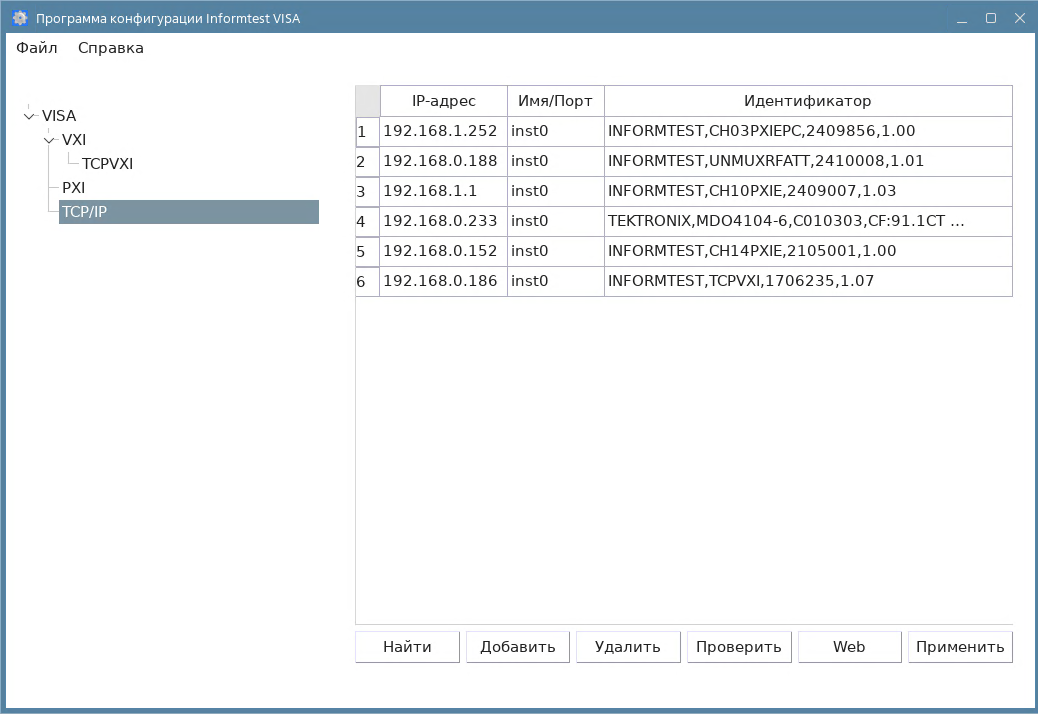
Task: Click the Проверить button
Action: [739, 647]
